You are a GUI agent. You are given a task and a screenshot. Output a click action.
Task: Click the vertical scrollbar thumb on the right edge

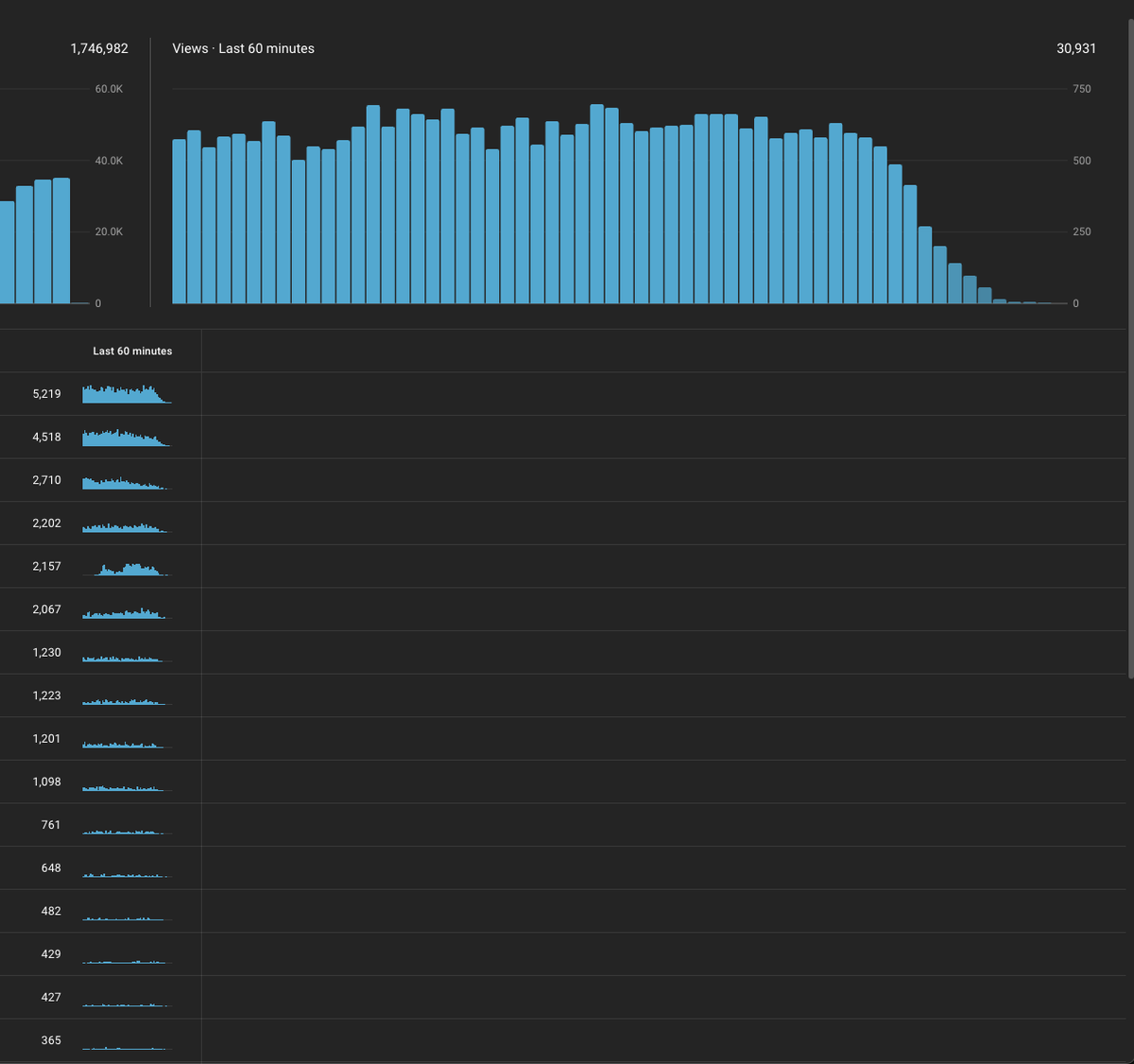tap(1131, 348)
